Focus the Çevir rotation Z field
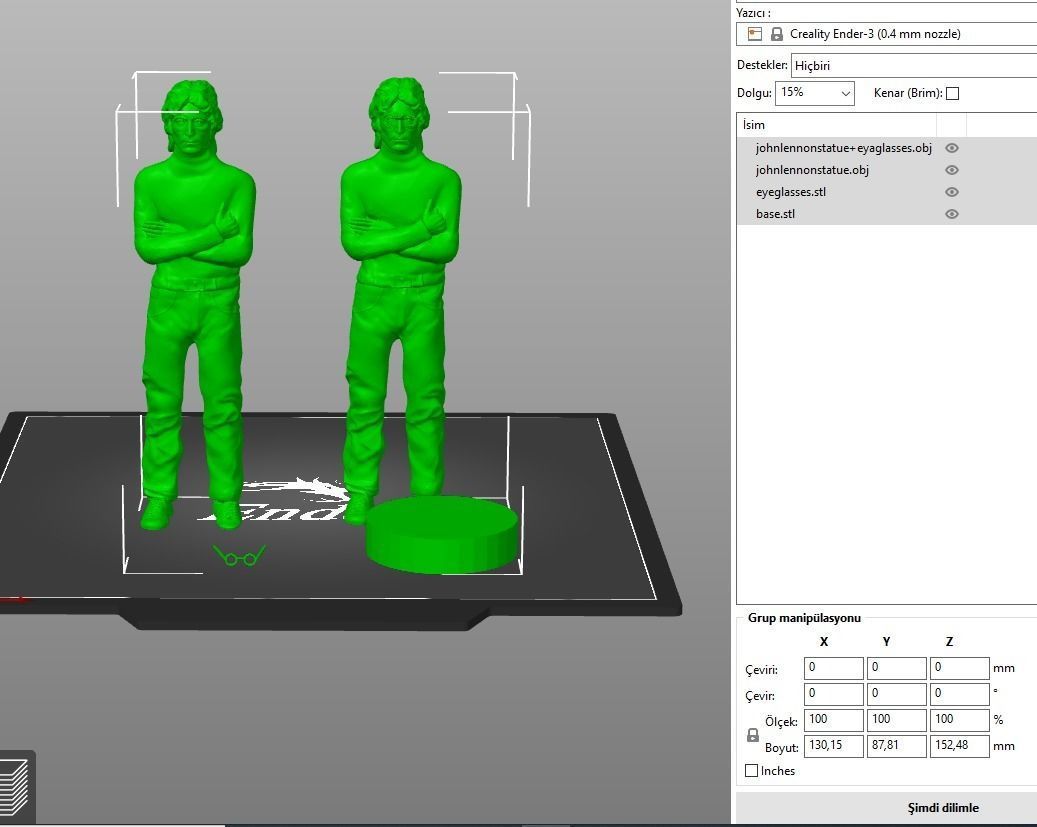 pos(959,693)
